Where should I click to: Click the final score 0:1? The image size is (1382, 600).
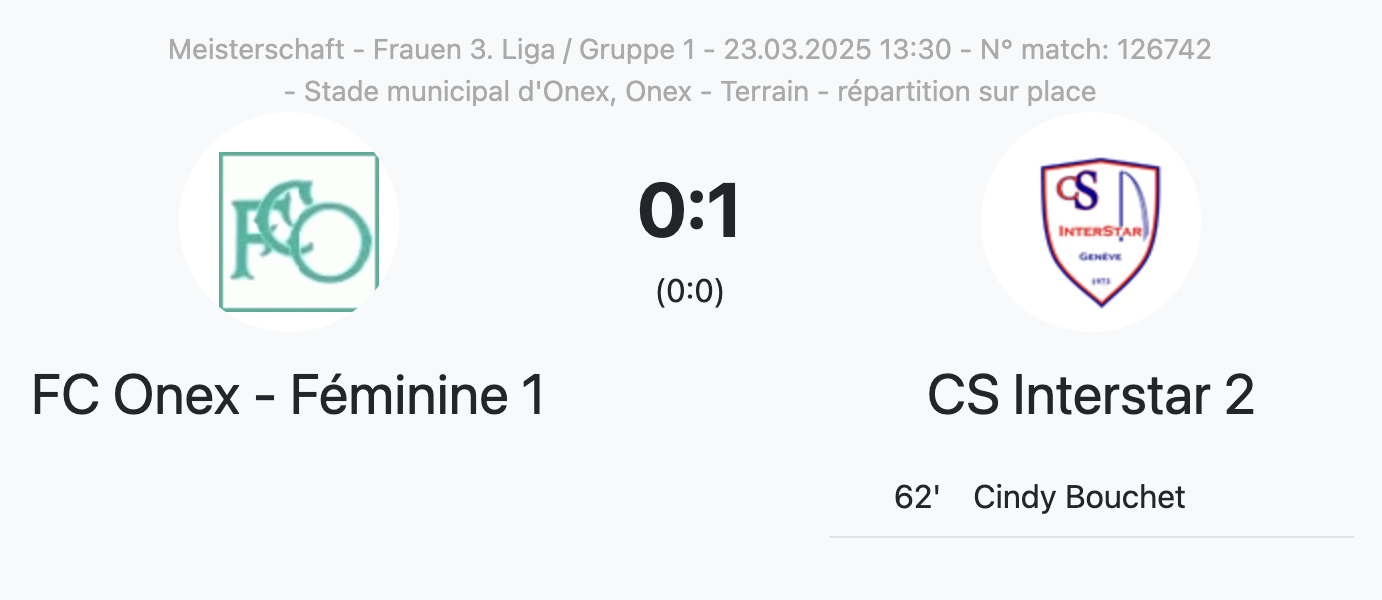690,211
